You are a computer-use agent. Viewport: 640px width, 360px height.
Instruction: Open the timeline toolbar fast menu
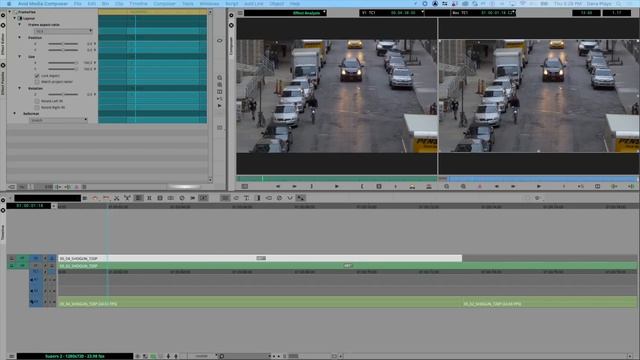point(84,198)
